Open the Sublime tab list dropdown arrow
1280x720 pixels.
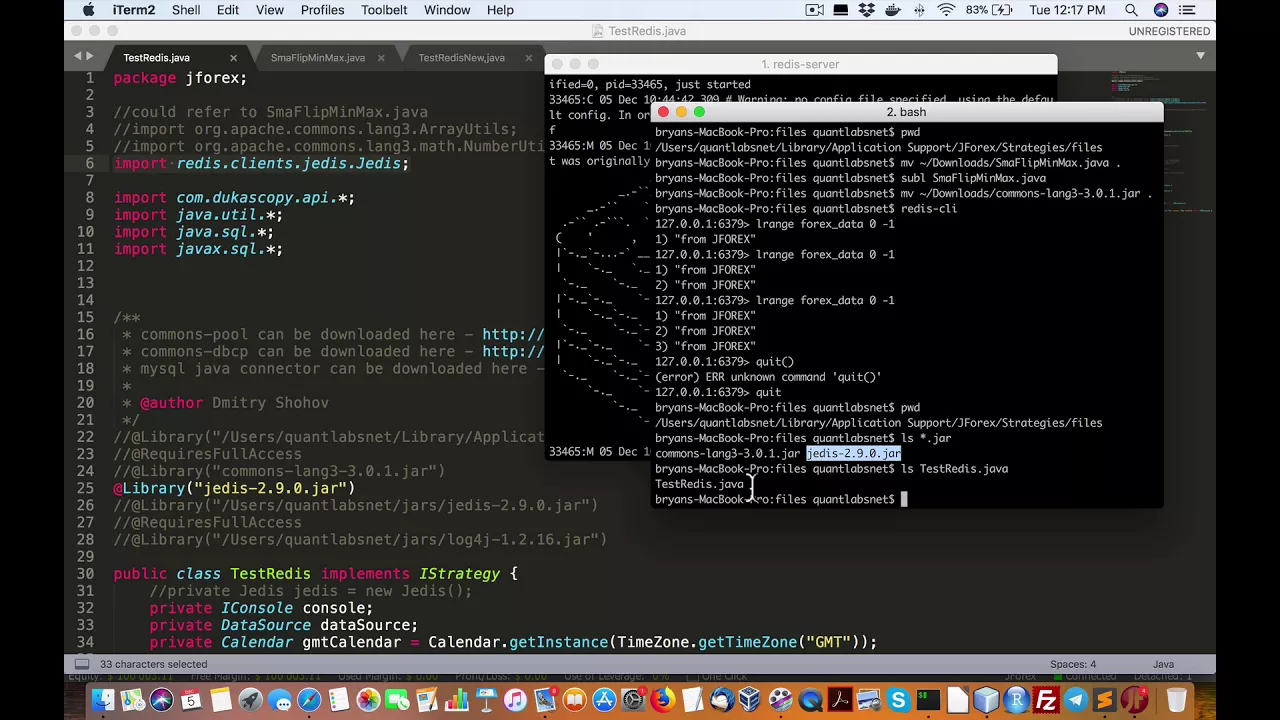pos(1201,56)
